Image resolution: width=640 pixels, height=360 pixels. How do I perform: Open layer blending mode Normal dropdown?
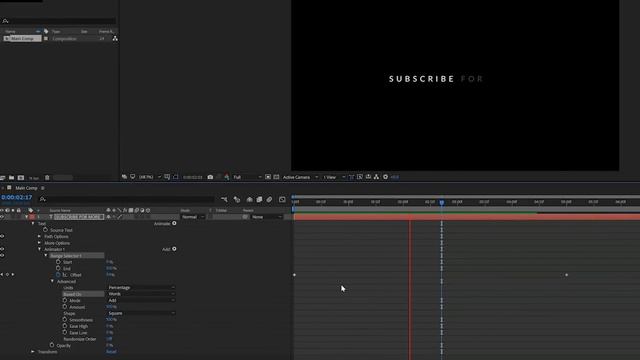(x=193, y=217)
